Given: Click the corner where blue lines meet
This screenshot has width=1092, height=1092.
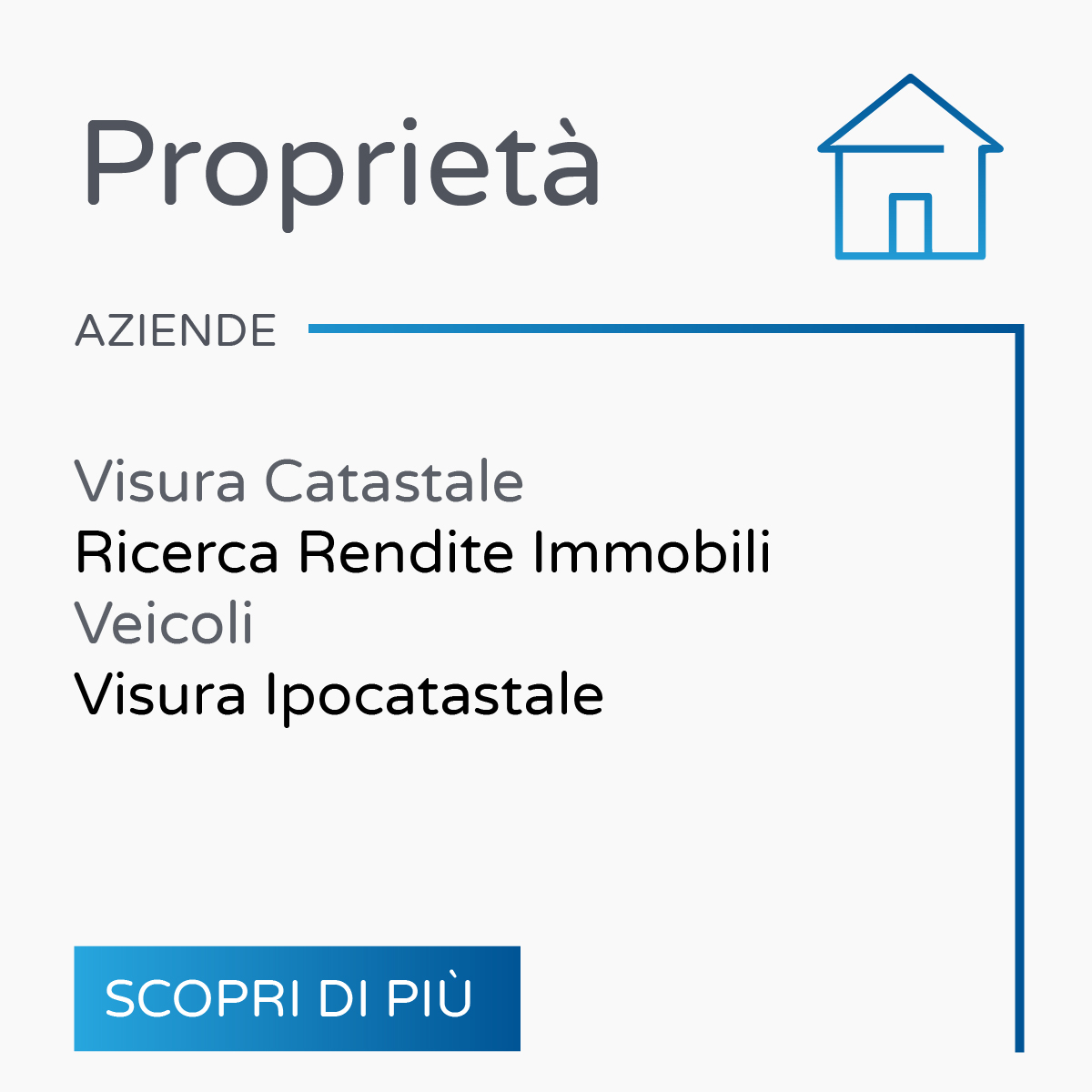Looking at the screenshot, I should (1019, 329).
